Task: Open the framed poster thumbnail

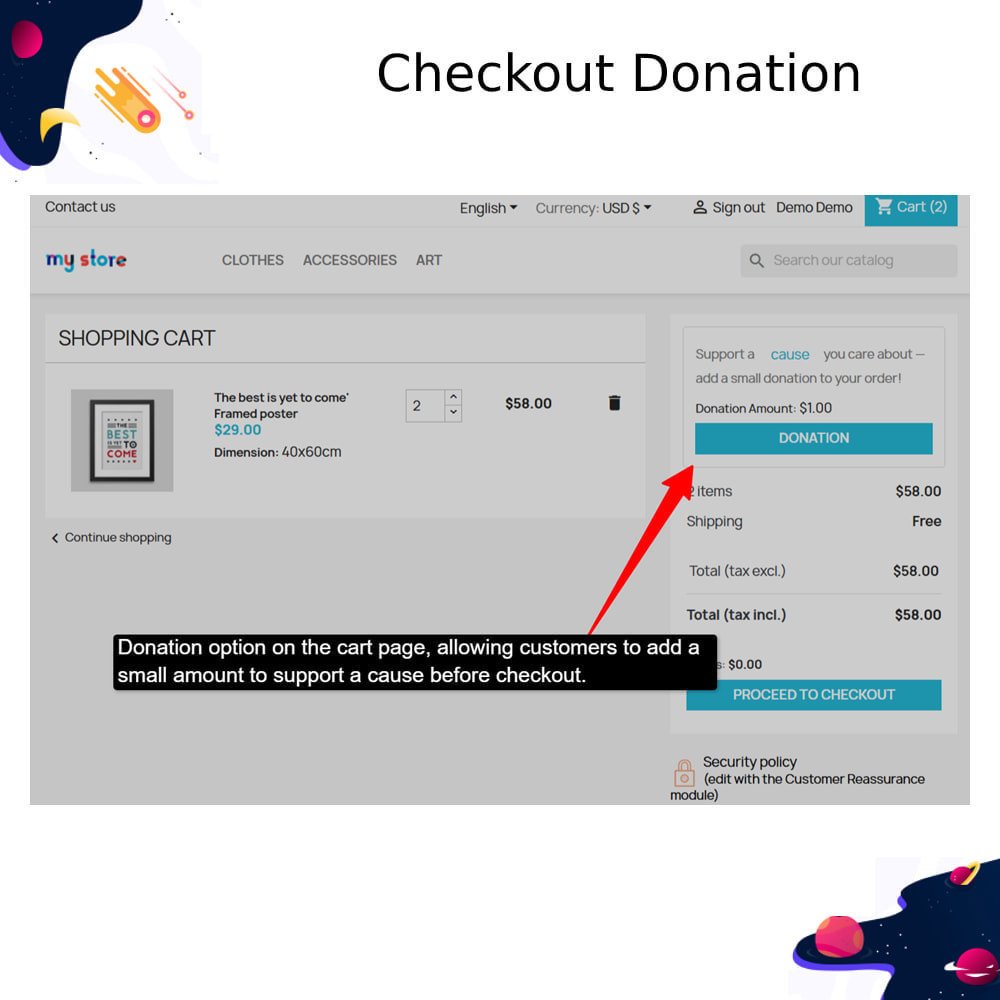Action: coord(122,440)
